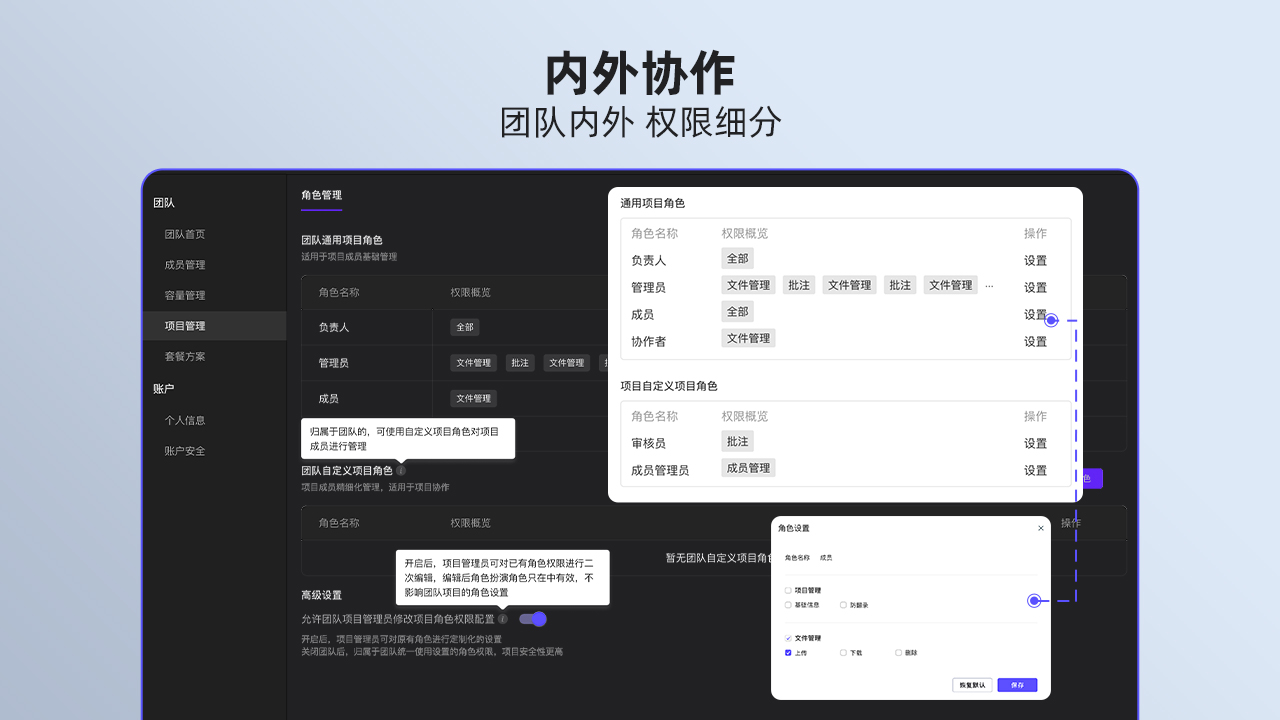Click the 恢复默认 button
The image size is (1280, 720).
pyautogui.click(x=972, y=685)
